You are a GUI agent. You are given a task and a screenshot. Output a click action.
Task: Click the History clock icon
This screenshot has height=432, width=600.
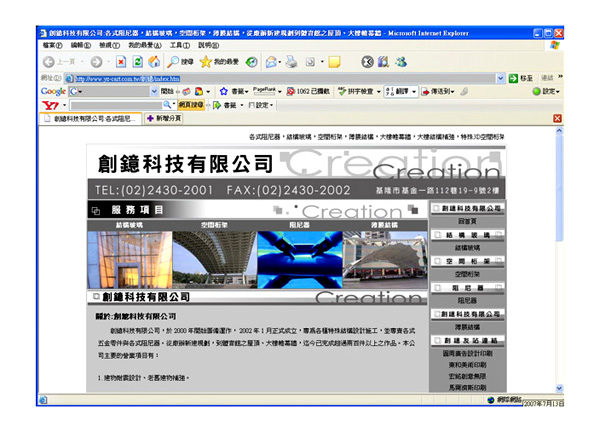click(251, 62)
